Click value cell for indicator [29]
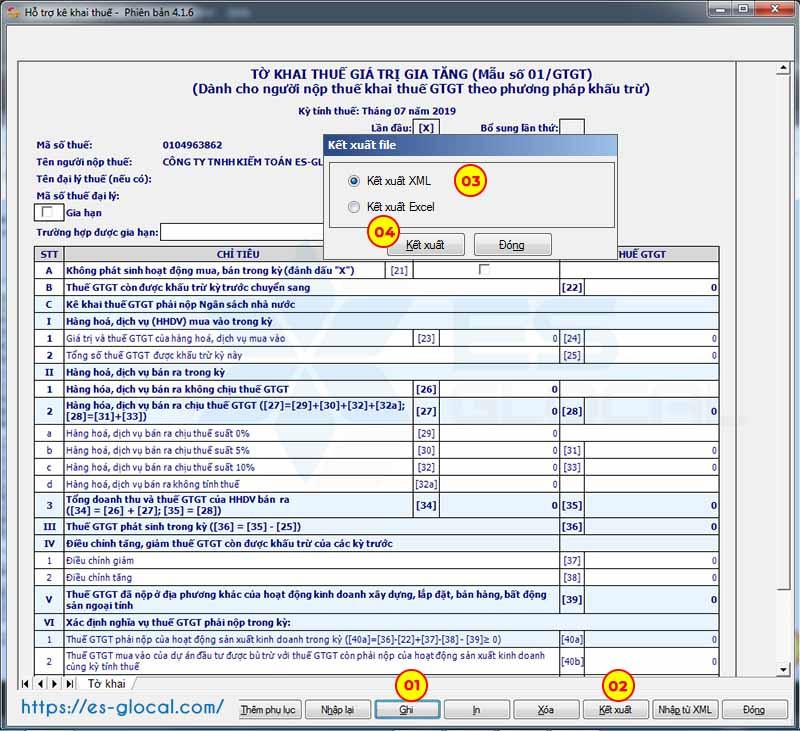Screen dimensions: 800x731 (x=498, y=433)
